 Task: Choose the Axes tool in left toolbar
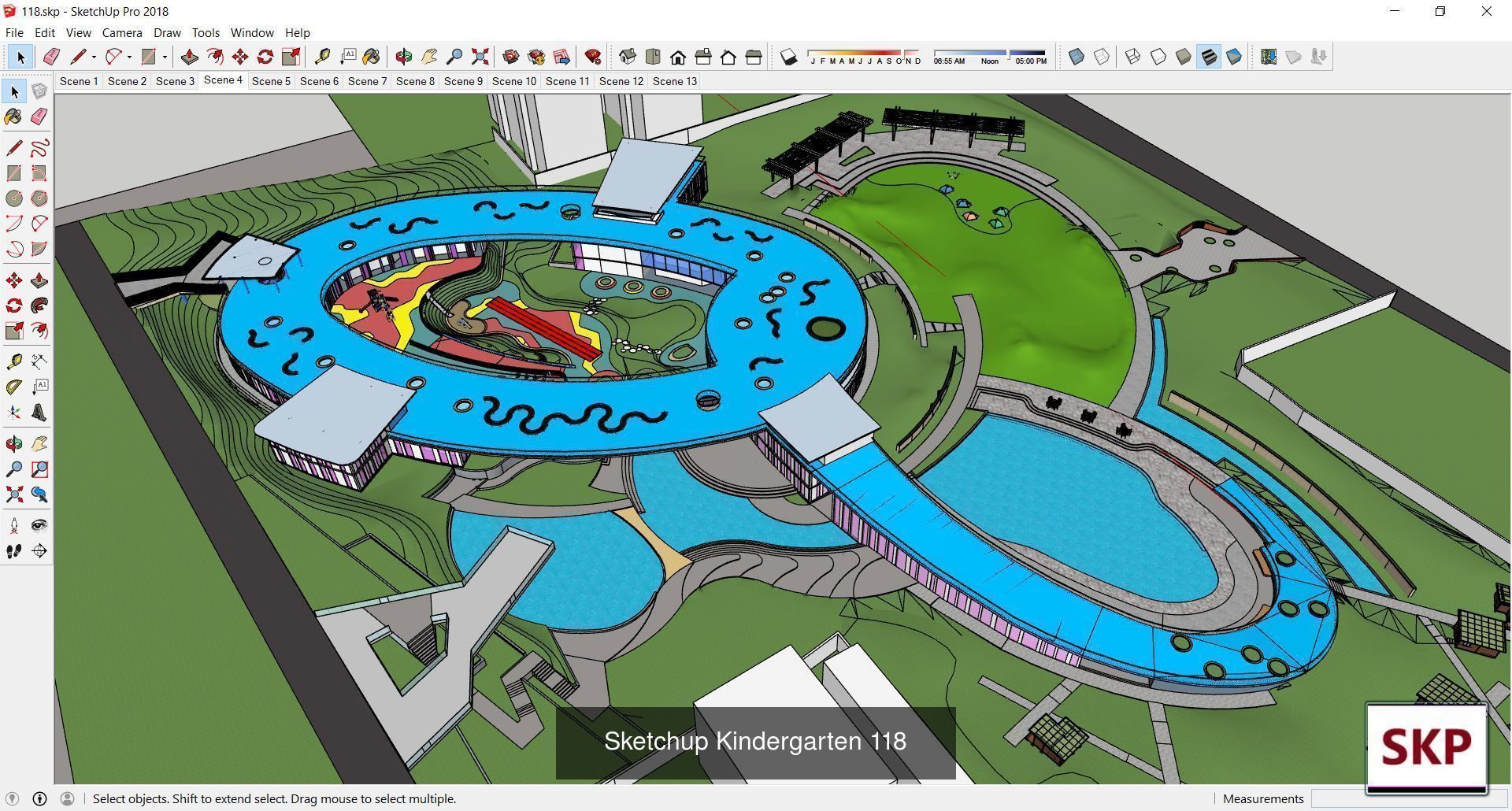[x=14, y=412]
